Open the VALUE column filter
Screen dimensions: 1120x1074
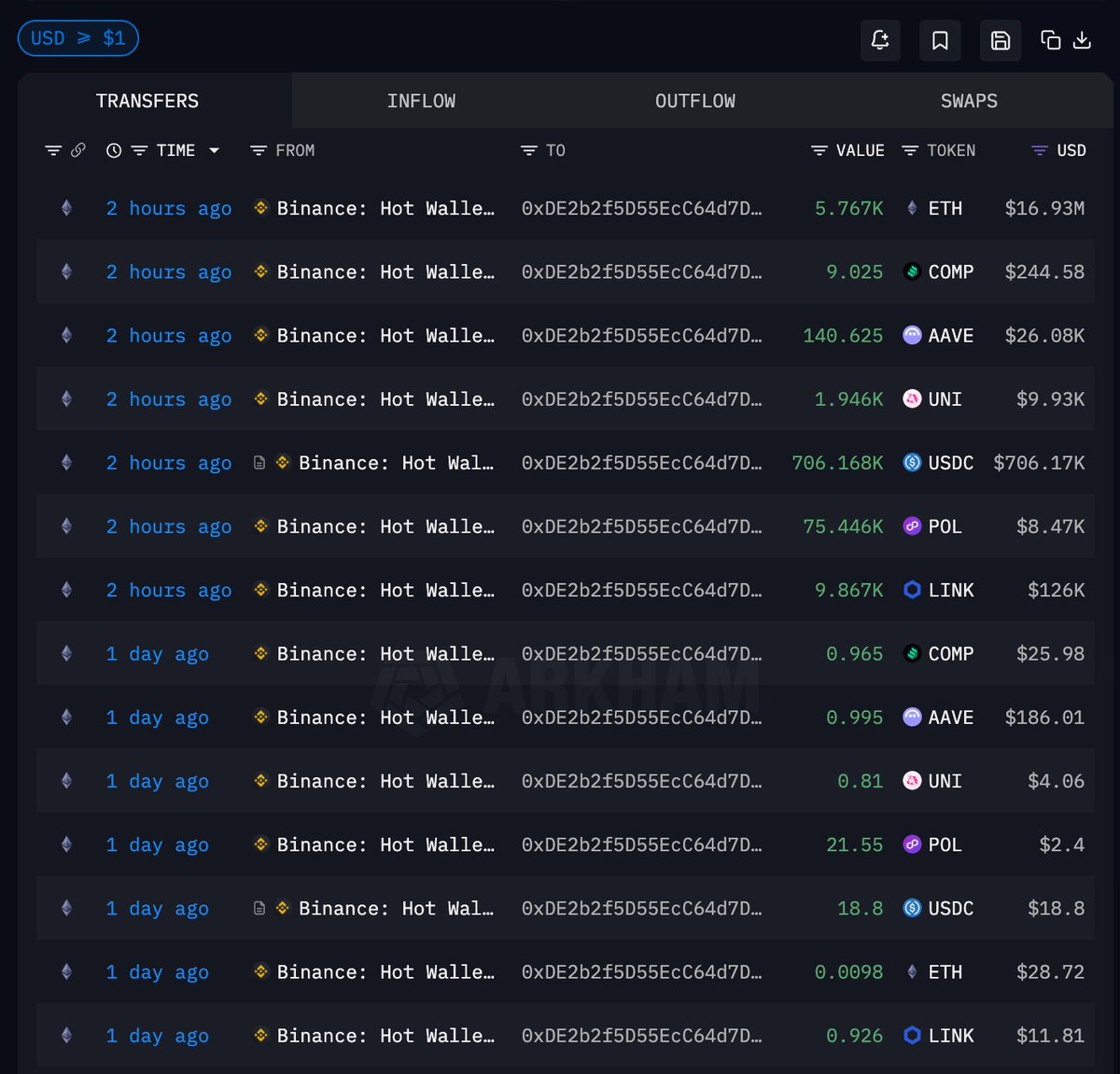pyautogui.click(x=819, y=150)
